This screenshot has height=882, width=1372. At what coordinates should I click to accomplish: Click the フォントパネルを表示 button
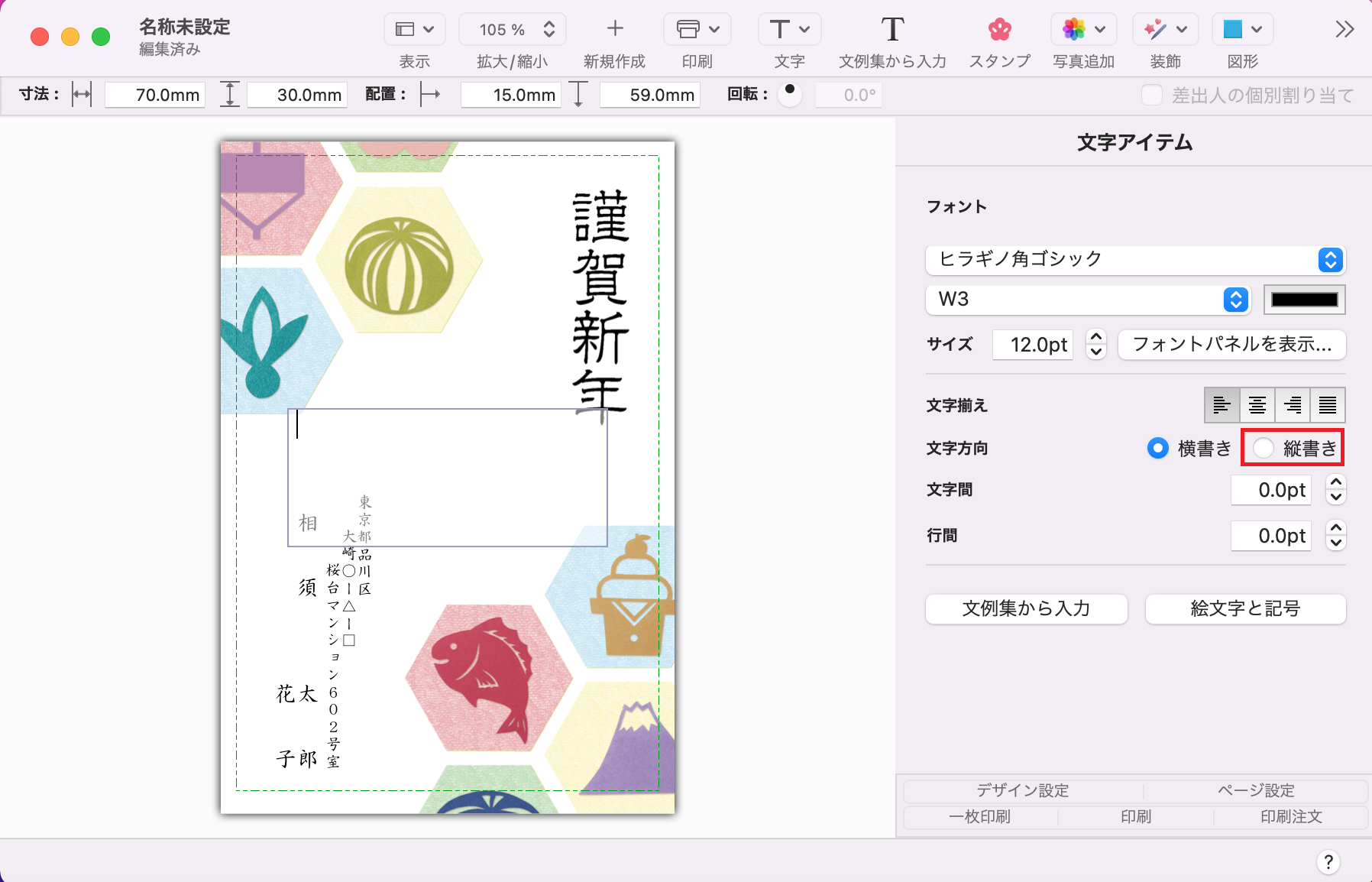coord(1231,345)
